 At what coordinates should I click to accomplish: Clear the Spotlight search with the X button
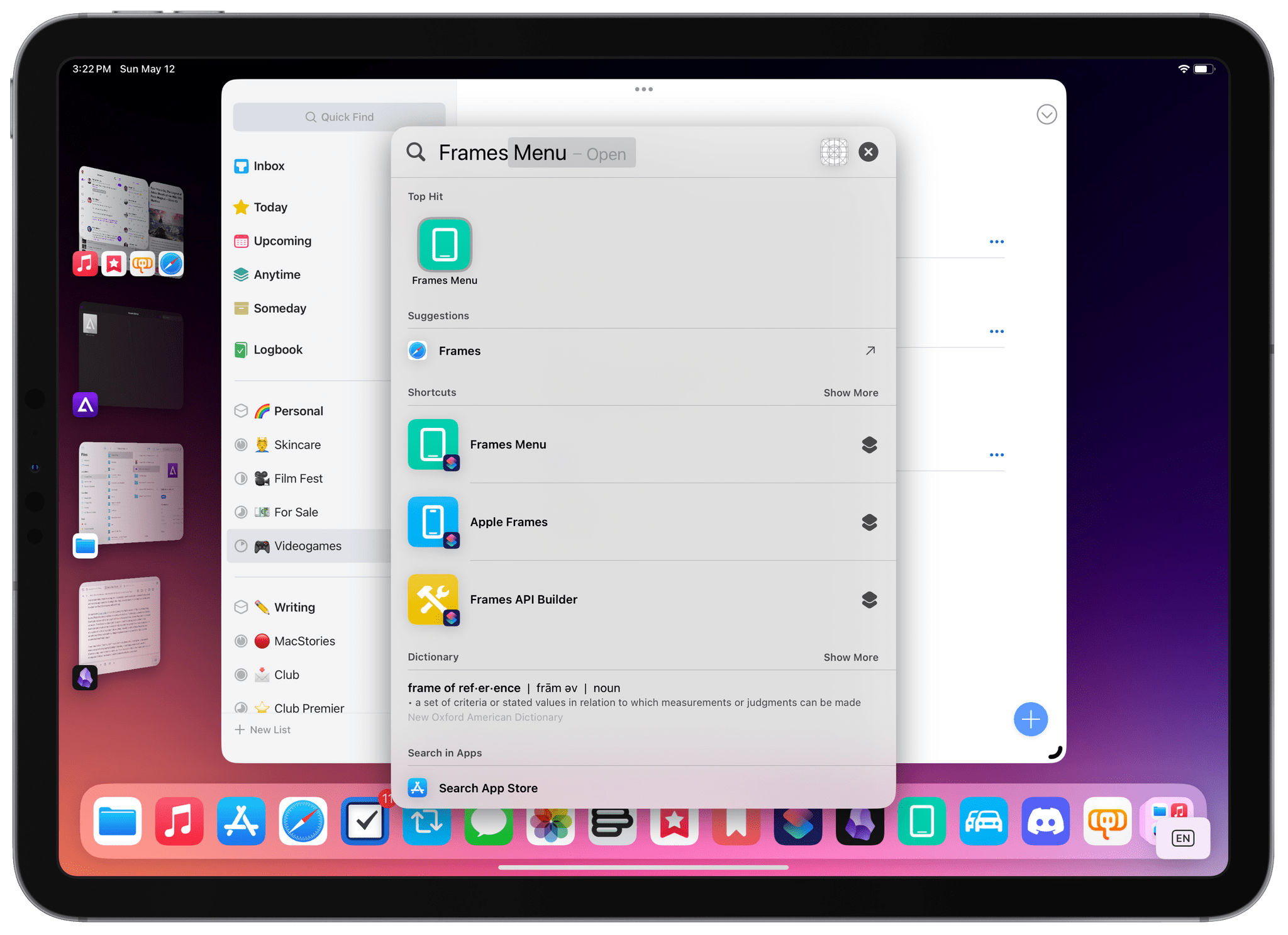868,152
